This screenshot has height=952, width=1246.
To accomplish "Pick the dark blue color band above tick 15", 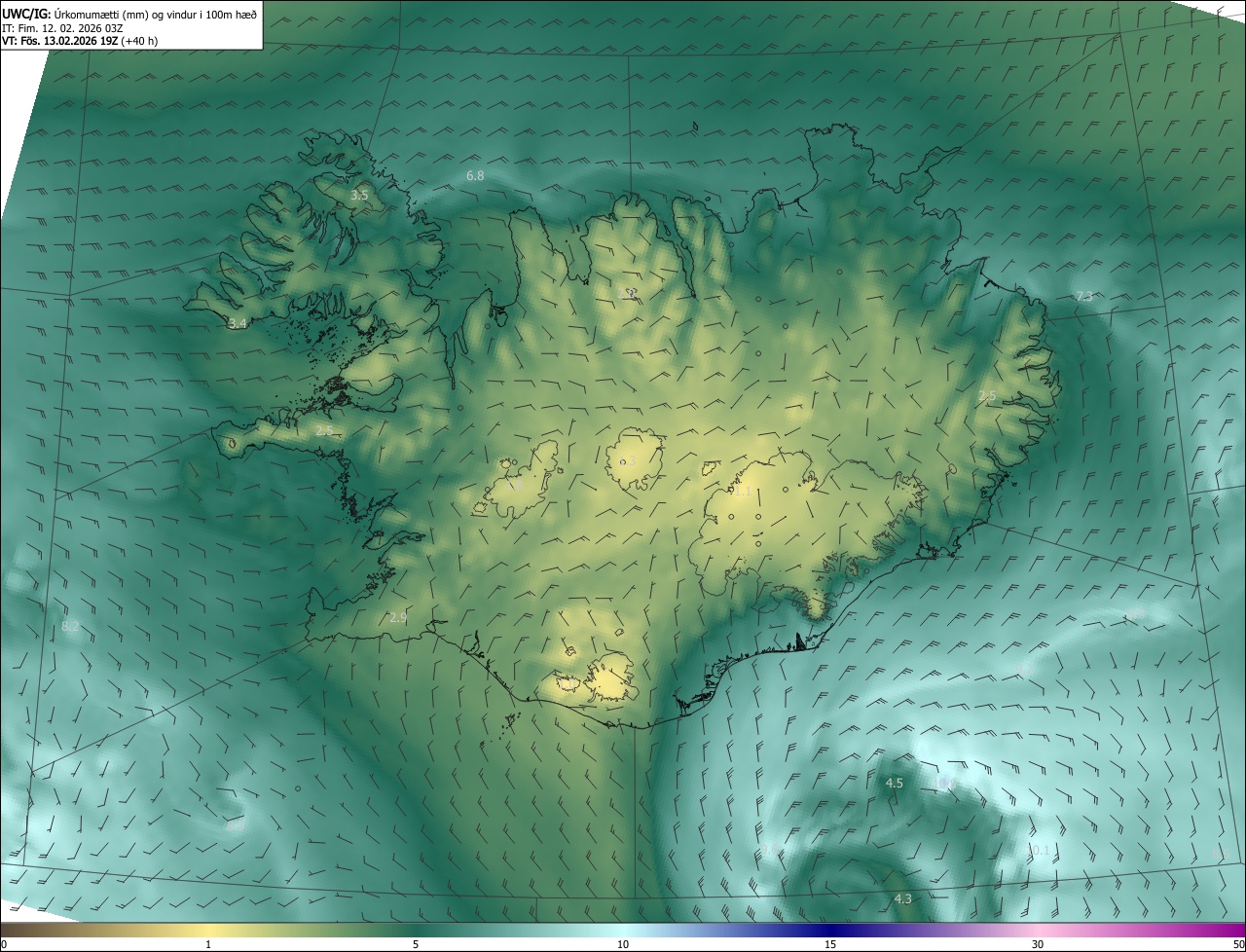I will coord(830,930).
